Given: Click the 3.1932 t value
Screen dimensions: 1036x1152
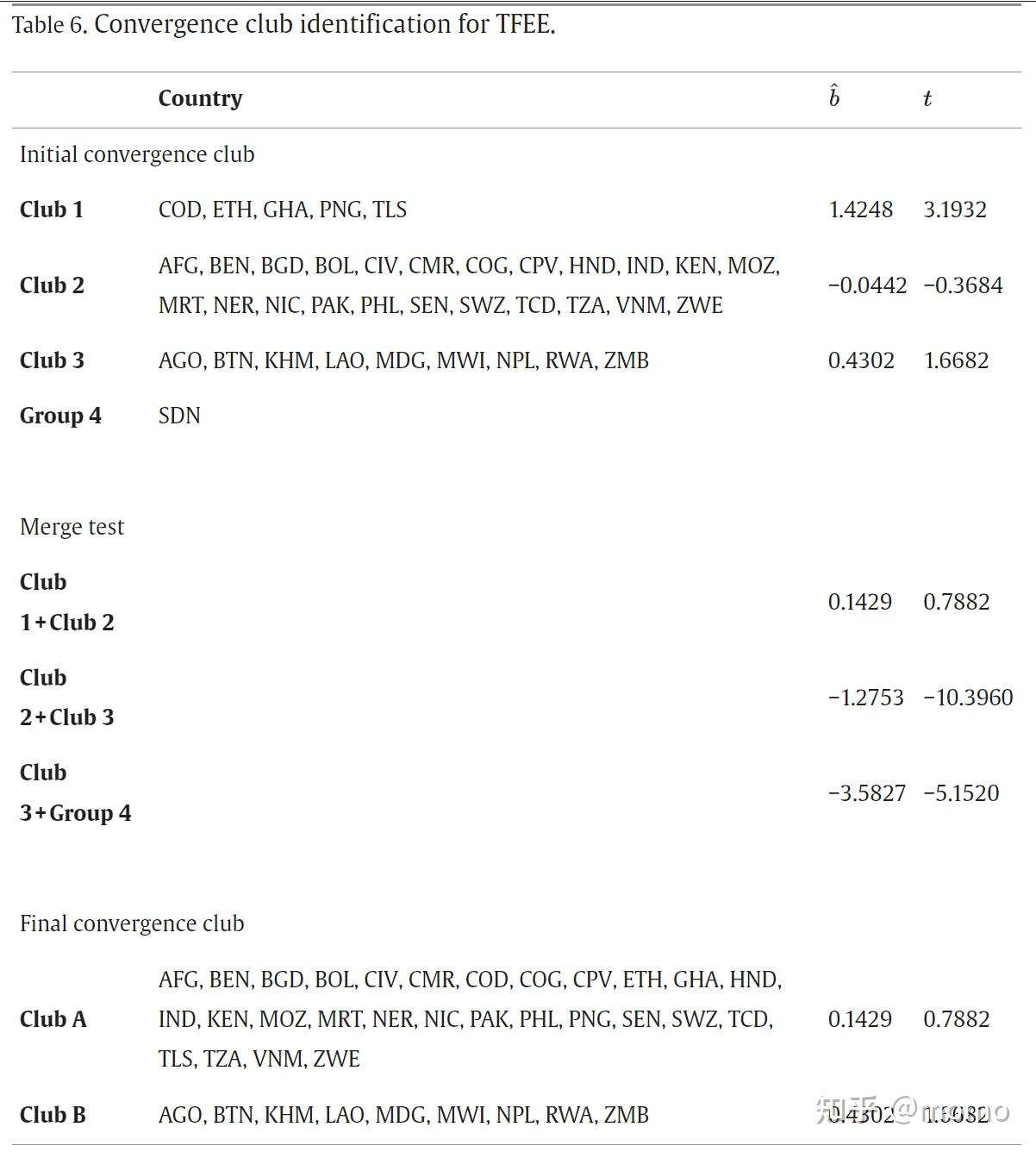Looking at the screenshot, I should click(954, 210).
